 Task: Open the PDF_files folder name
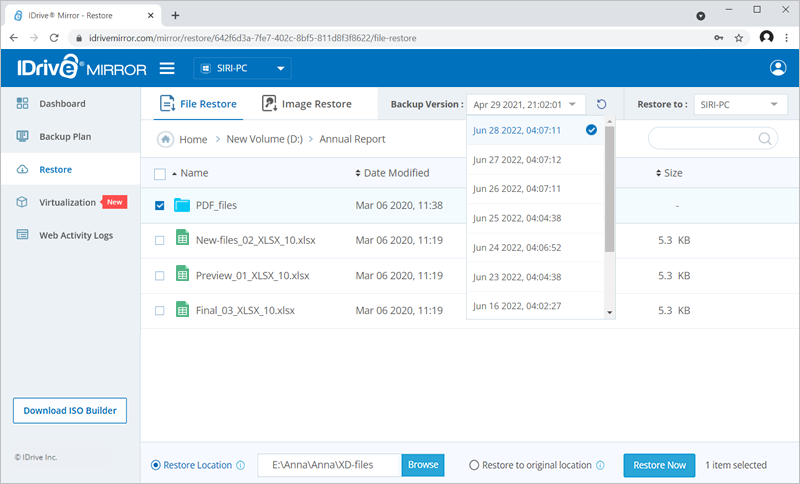pyautogui.click(x=216, y=206)
